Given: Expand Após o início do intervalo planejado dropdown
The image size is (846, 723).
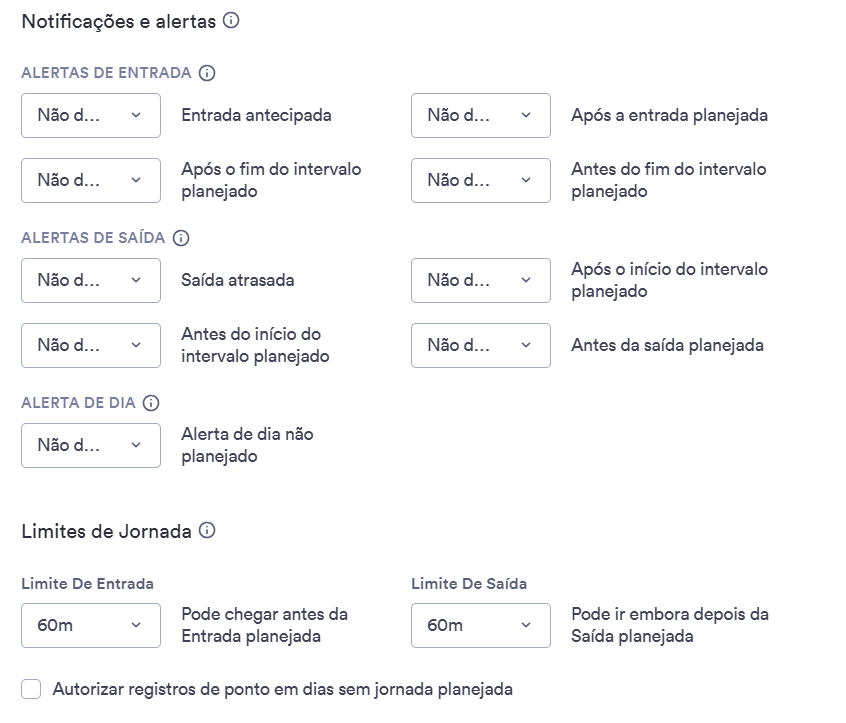Looking at the screenshot, I should coord(481,281).
